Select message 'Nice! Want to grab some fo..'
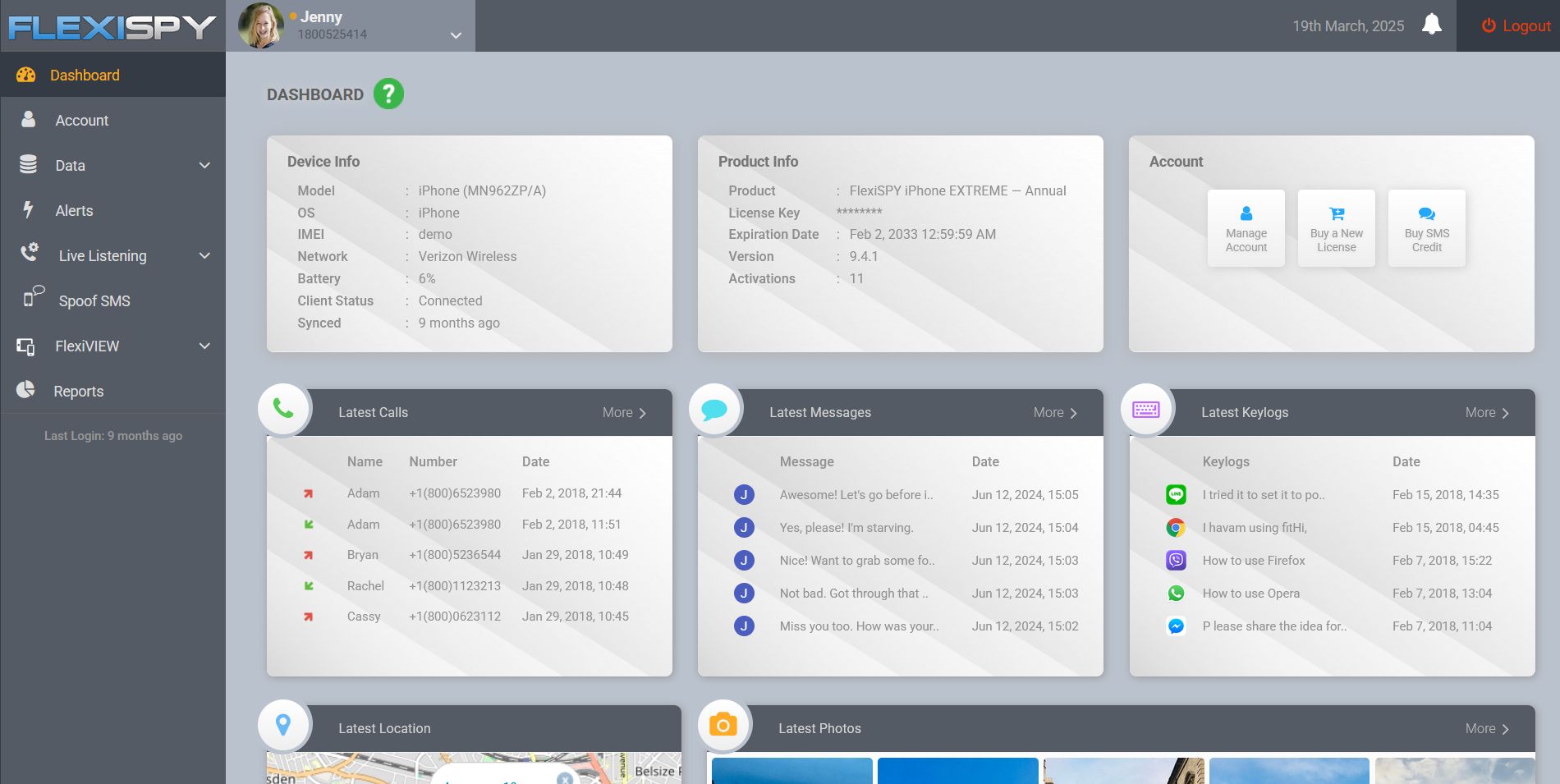This screenshot has height=784, width=1560. point(857,561)
